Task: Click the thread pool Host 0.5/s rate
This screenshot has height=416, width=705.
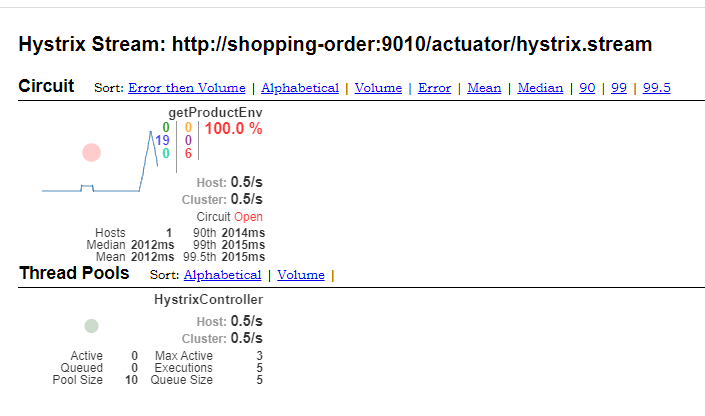Action: click(x=246, y=321)
